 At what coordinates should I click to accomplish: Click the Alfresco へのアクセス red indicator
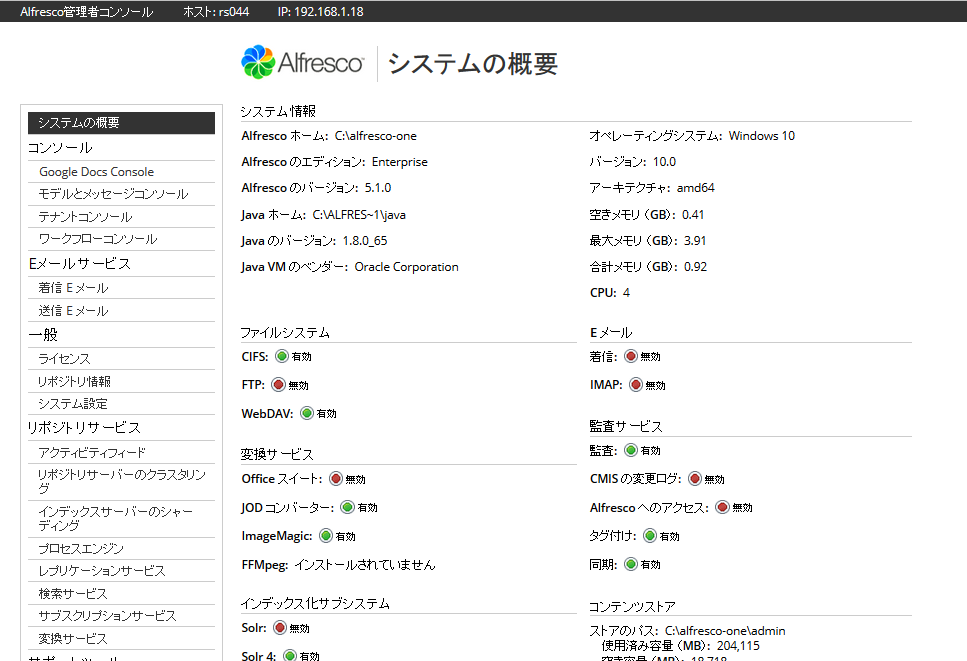(x=722, y=507)
